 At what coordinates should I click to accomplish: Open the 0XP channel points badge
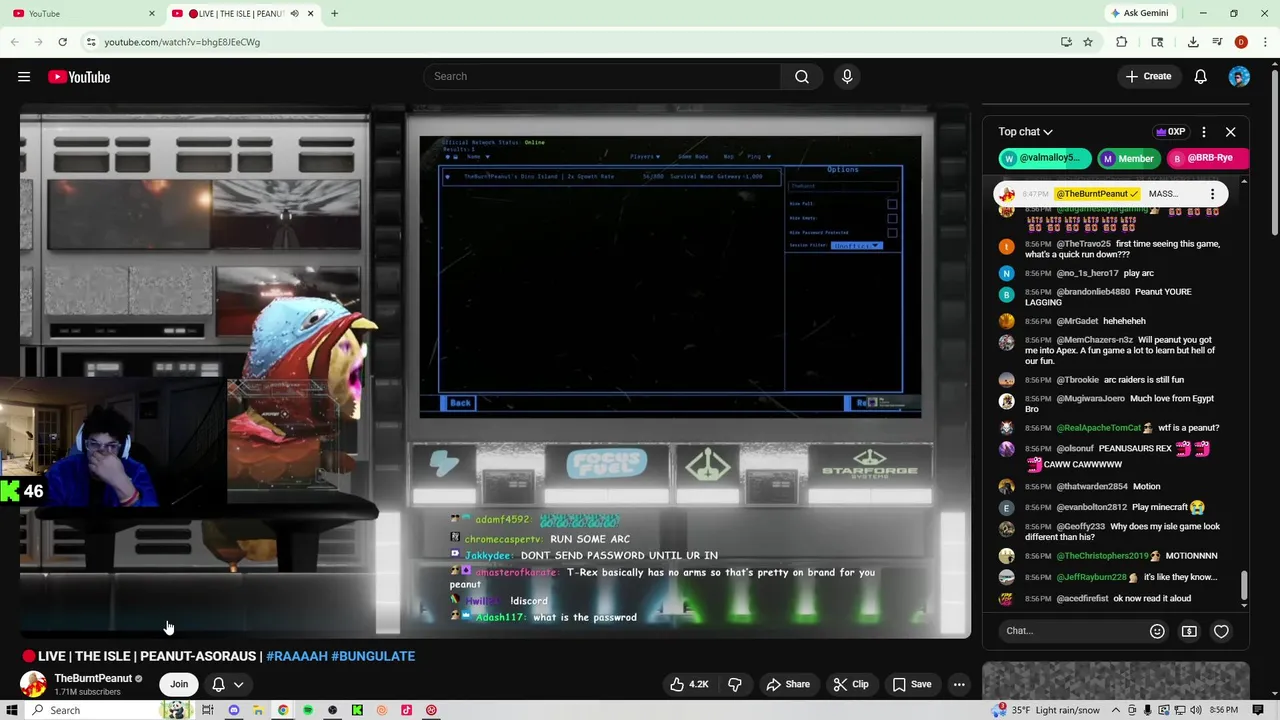(x=1170, y=132)
